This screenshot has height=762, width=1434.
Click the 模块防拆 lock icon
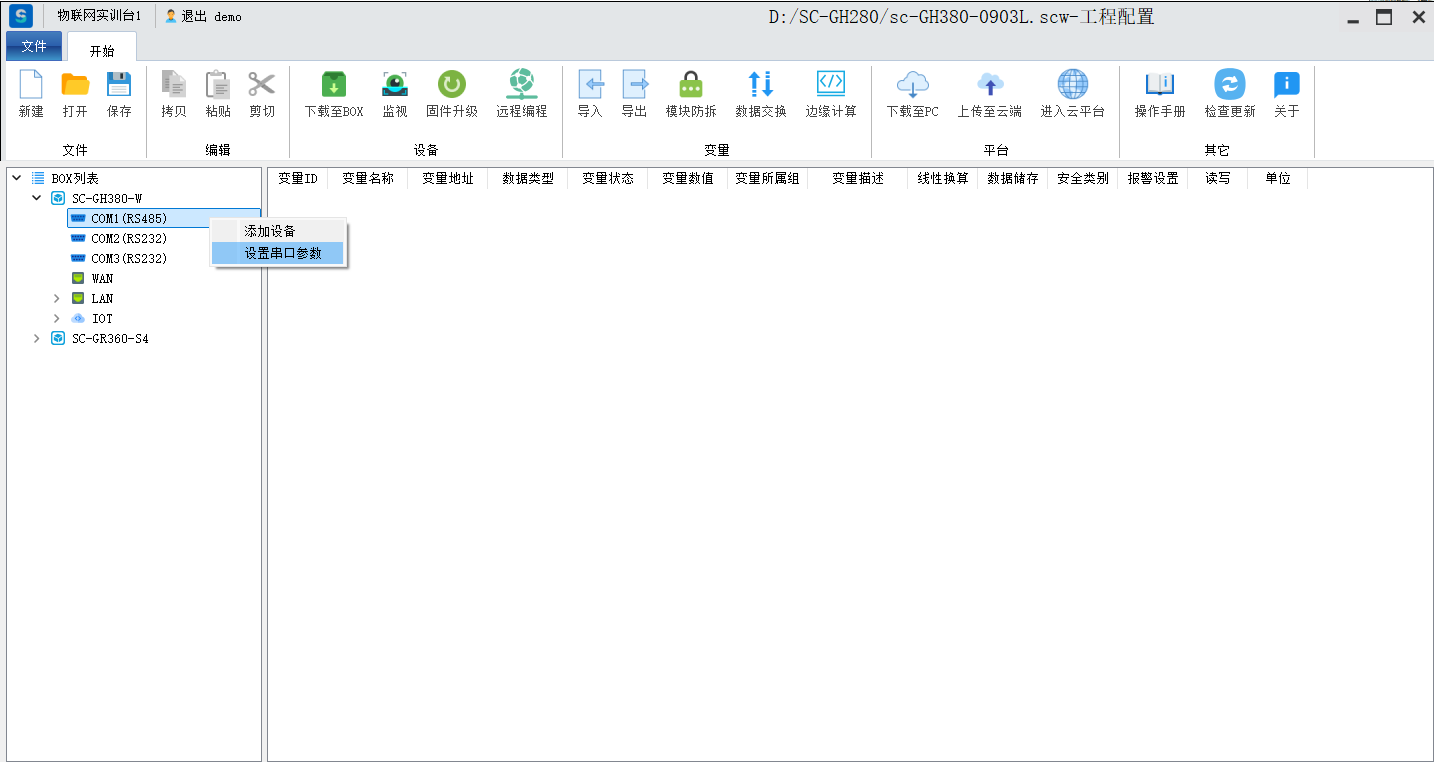click(690, 86)
